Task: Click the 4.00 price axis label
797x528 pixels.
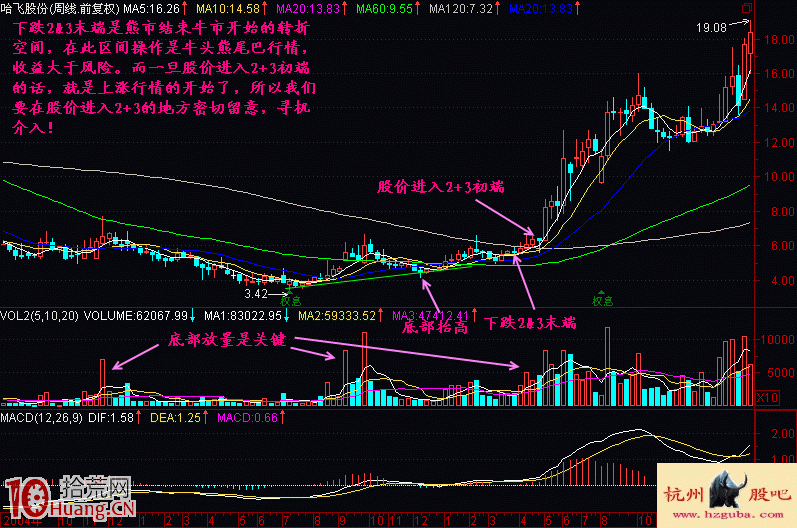Action: [x=783, y=281]
